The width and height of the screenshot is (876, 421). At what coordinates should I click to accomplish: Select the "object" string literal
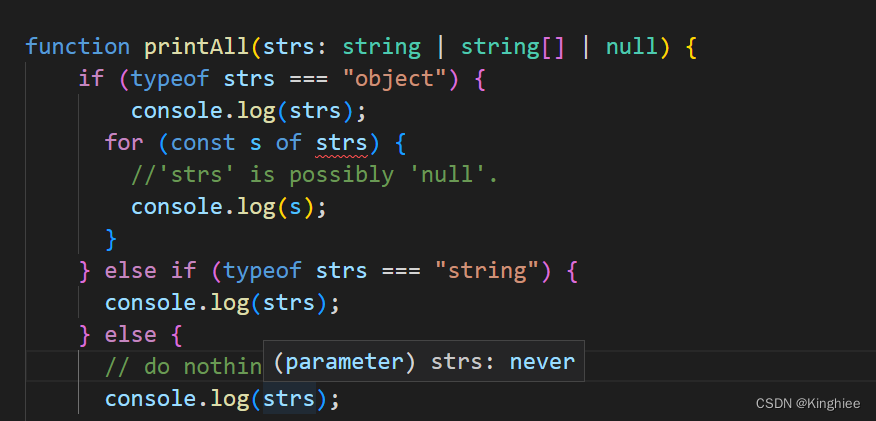point(396,79)
